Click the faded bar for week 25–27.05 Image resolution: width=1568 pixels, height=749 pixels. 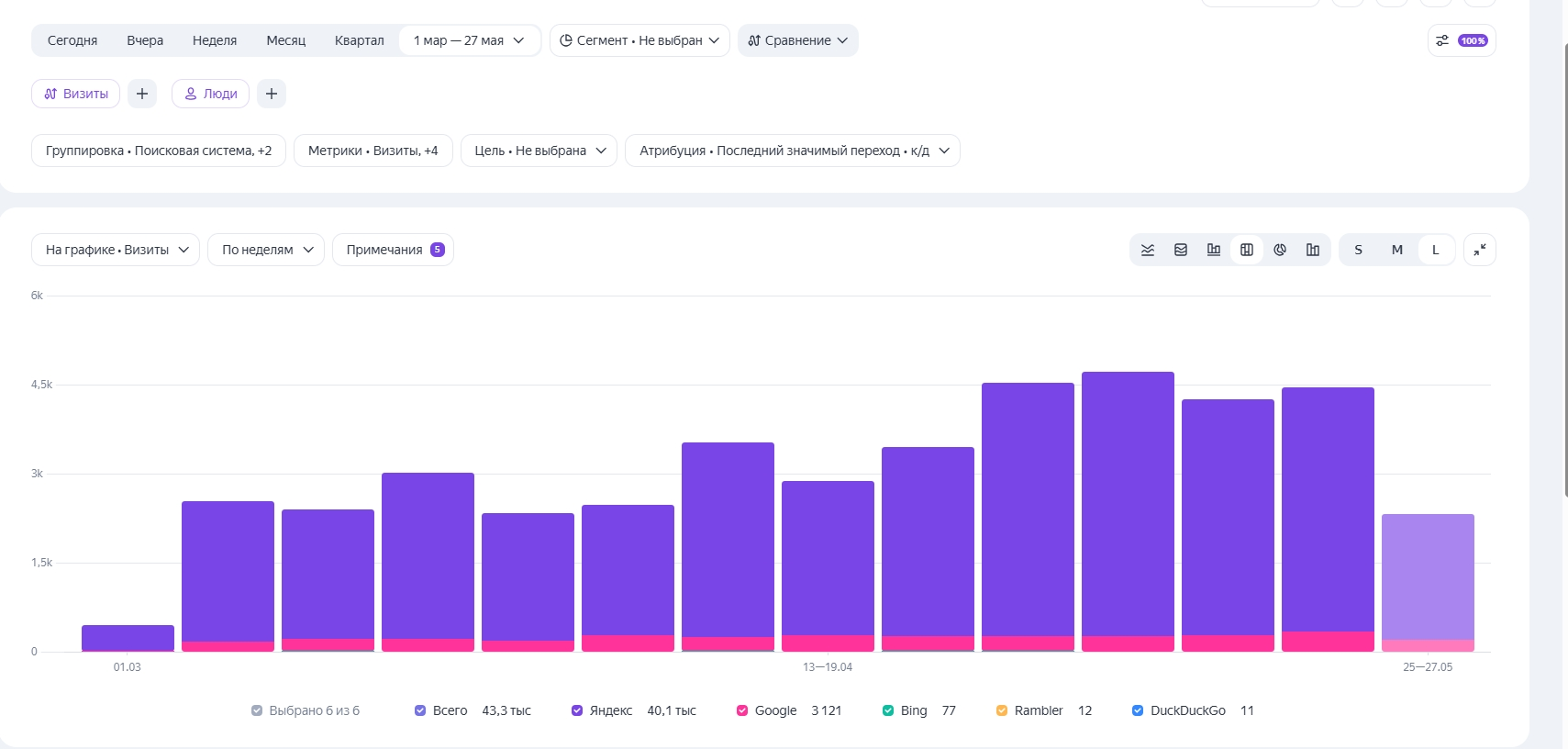[1428, 583]
